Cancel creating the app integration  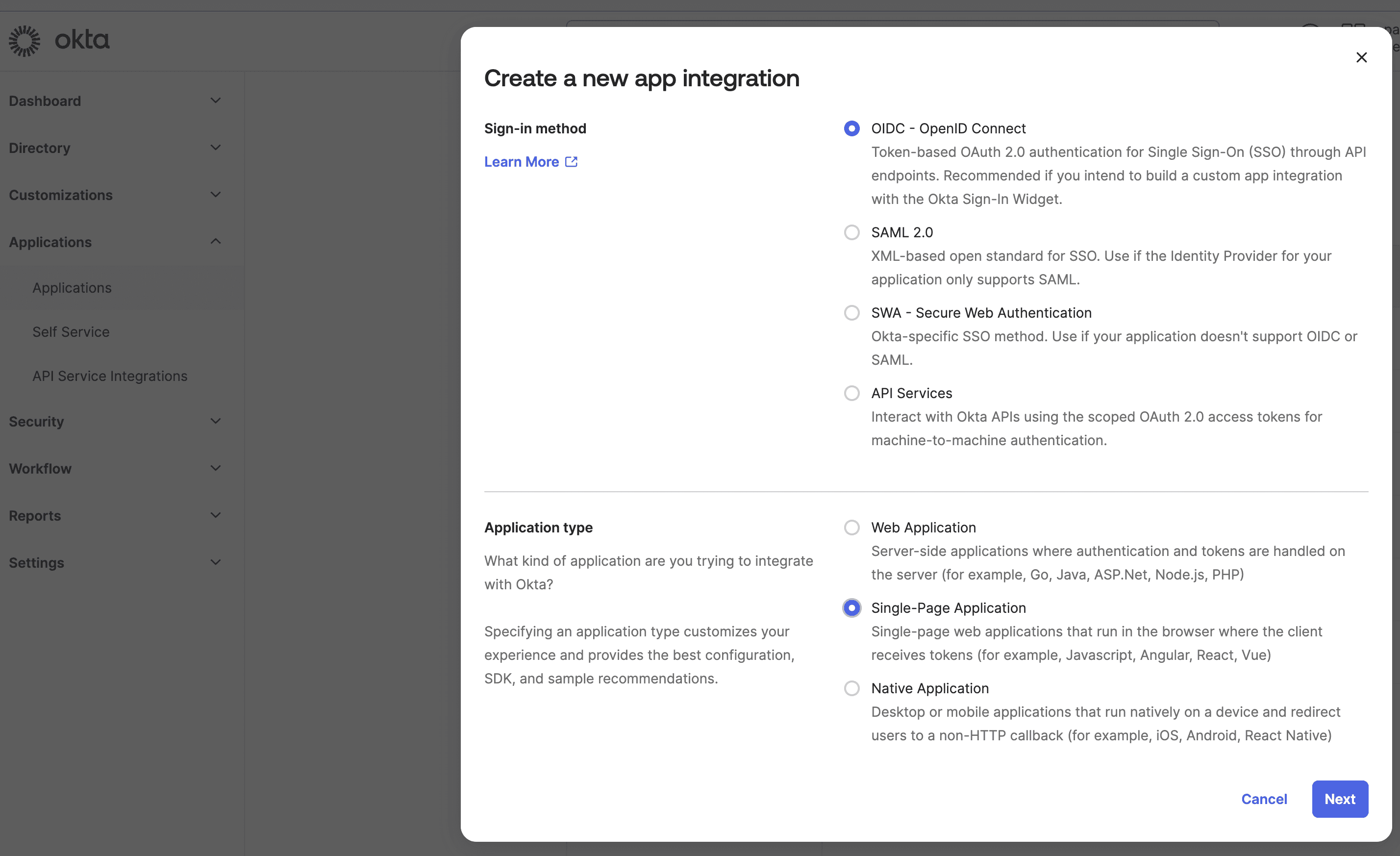point(1264,799)
